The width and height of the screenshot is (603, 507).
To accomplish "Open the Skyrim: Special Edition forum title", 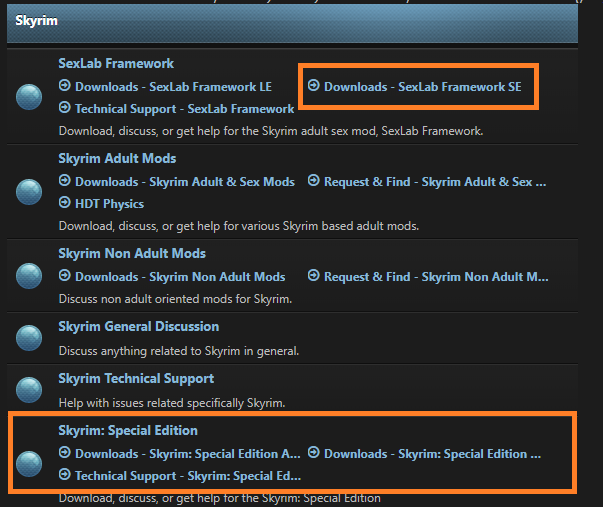I will [x=128, y=430].
